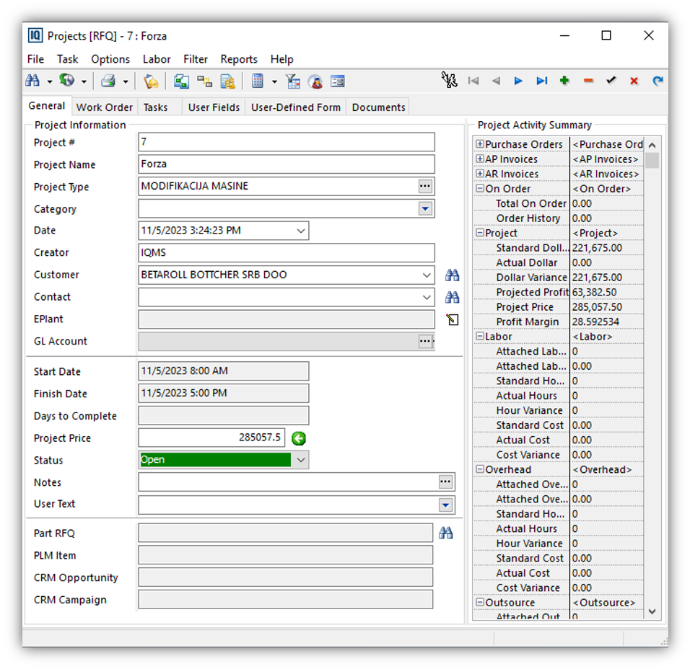Screen dimensions: 690x669
Task: Click ellipsis button next to Project Type
Action: click(425, 187)
